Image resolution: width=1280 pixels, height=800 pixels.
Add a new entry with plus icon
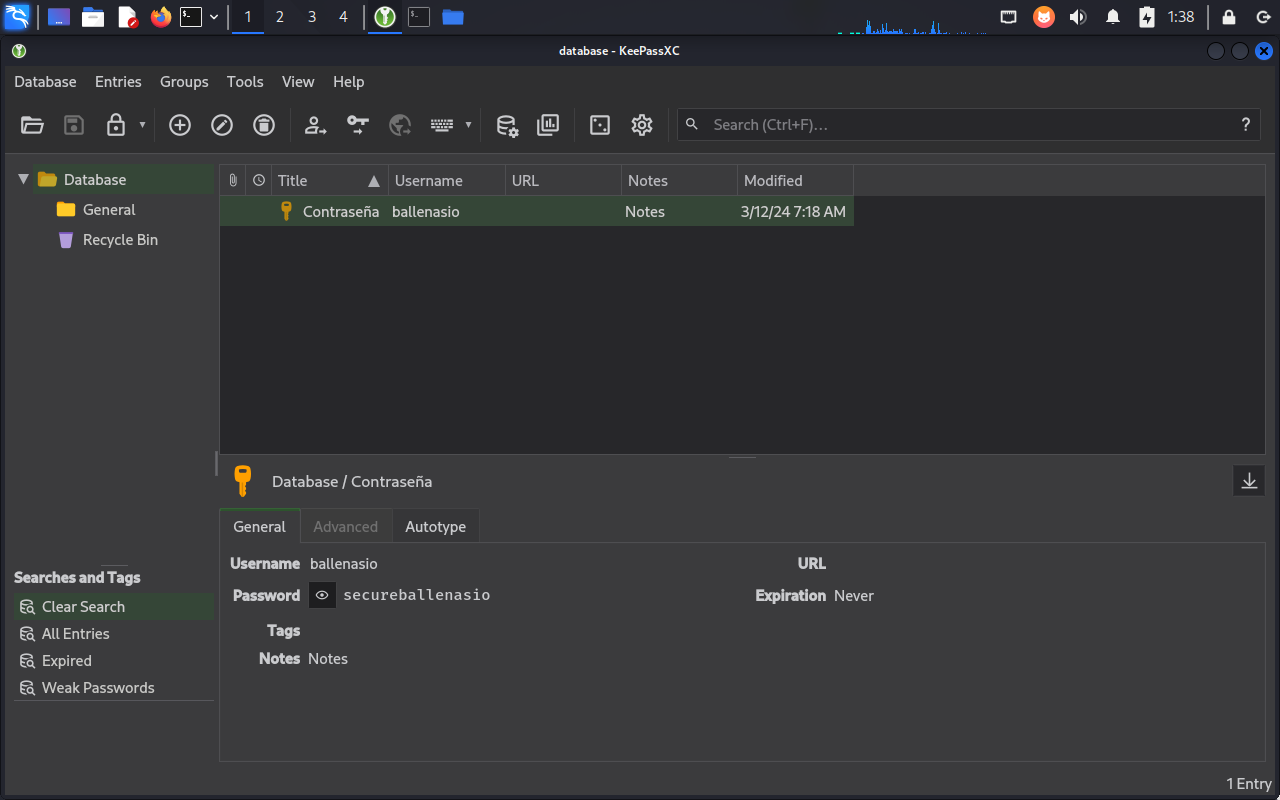180,125
